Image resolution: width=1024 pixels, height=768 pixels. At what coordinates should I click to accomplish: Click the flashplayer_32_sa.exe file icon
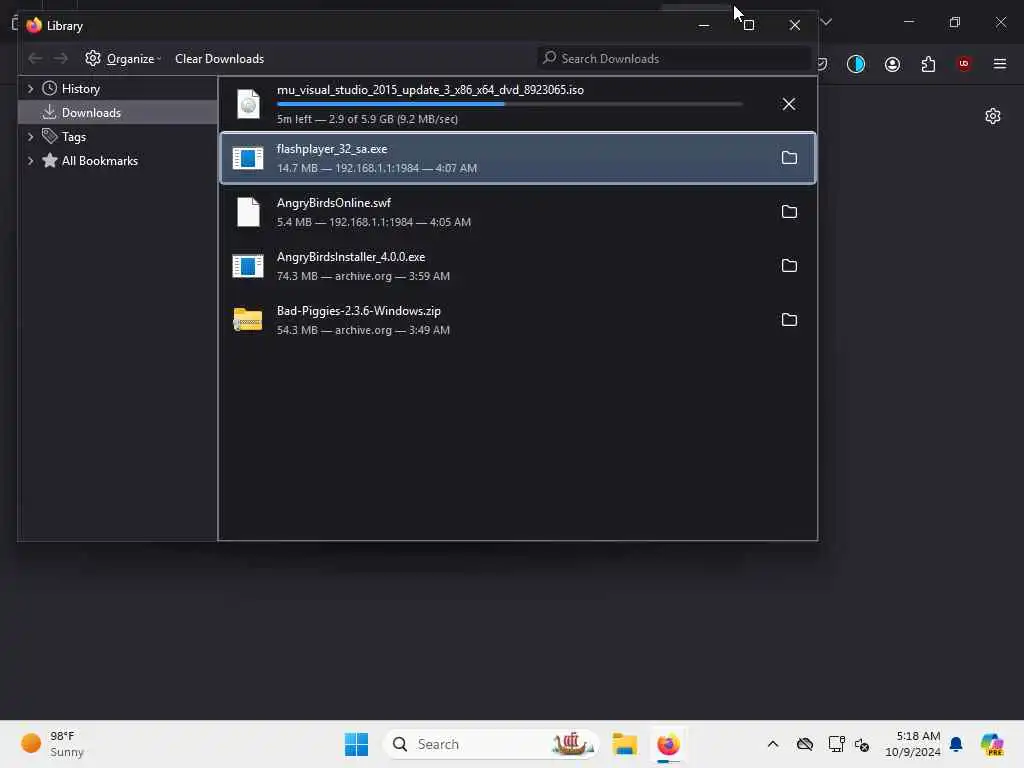pos(248,158)
